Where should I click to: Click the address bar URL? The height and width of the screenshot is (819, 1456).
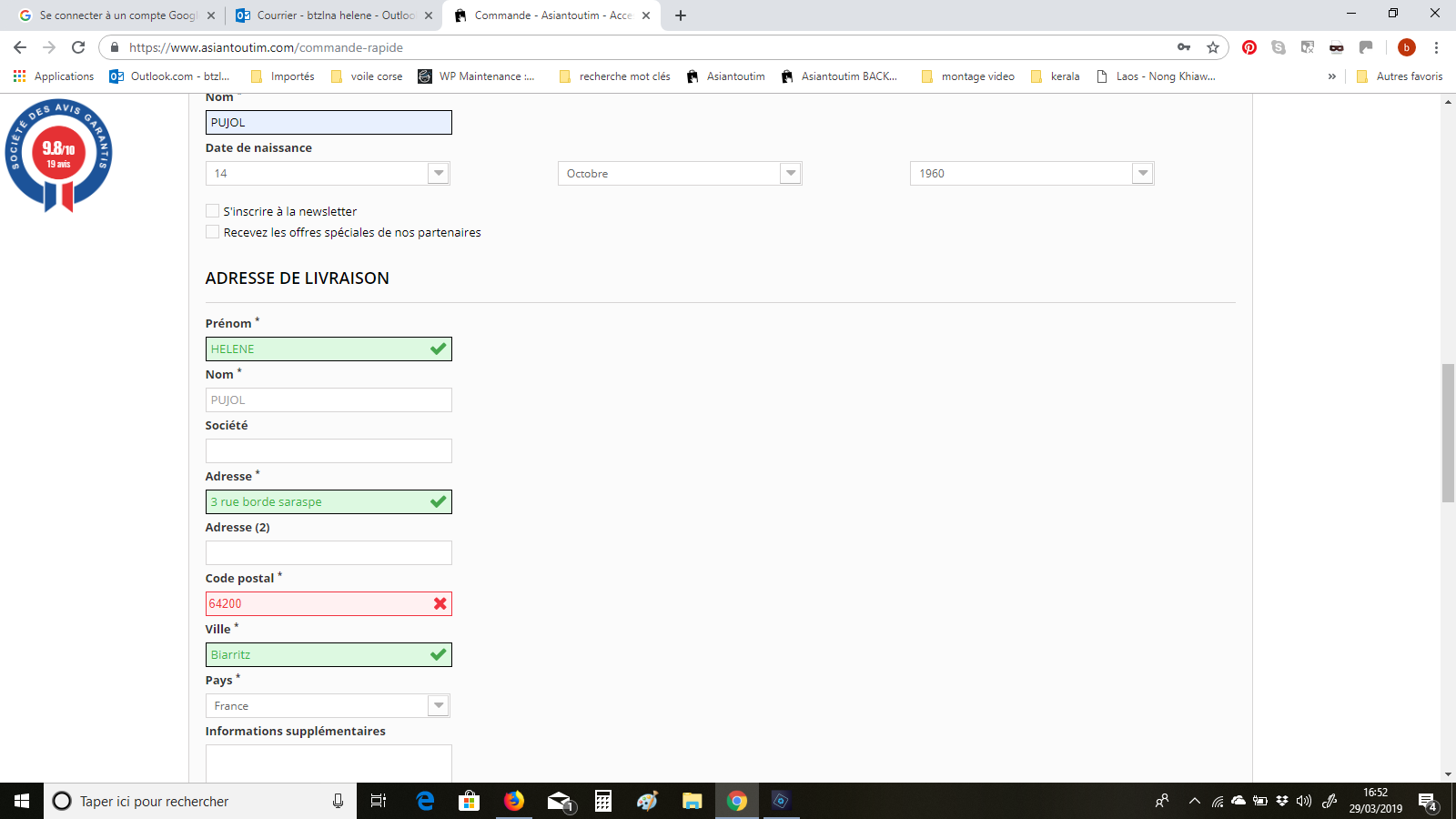coord(266,47)
